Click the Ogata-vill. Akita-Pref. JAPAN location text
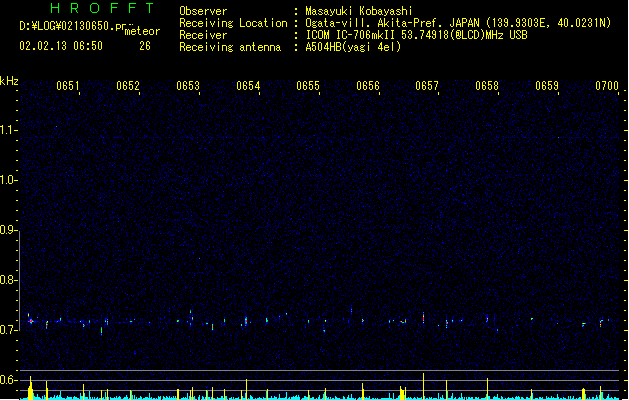 (x=458, y=23)
